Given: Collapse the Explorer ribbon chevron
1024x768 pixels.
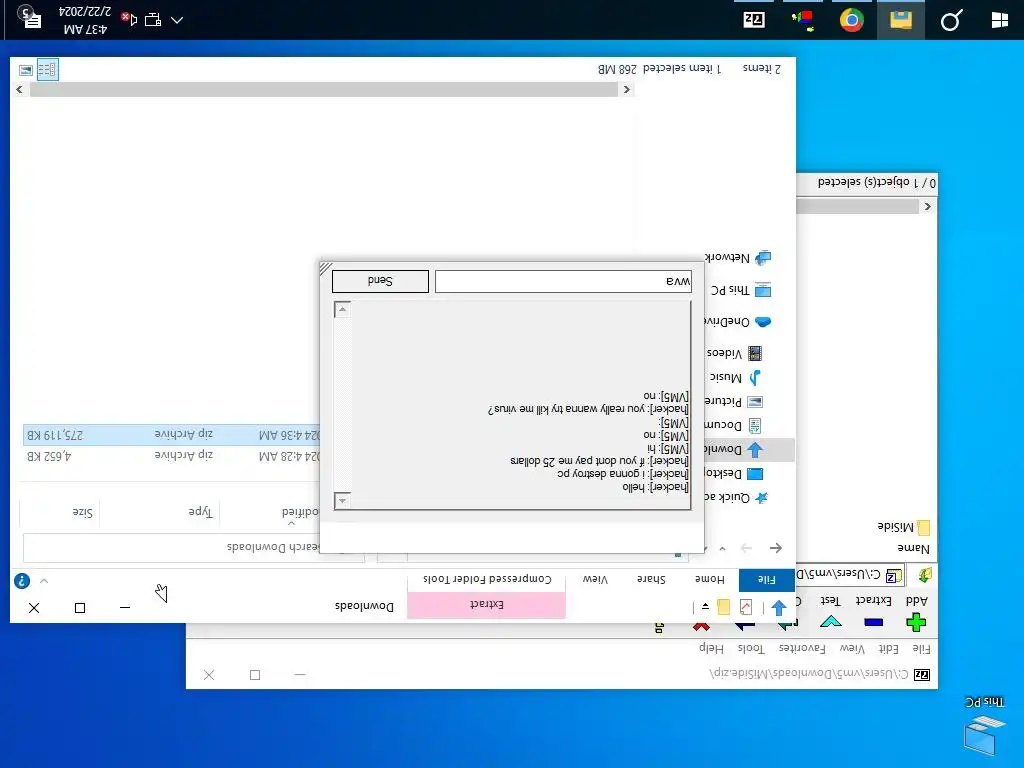Looking at the screenshot, I should click(44, 581).
